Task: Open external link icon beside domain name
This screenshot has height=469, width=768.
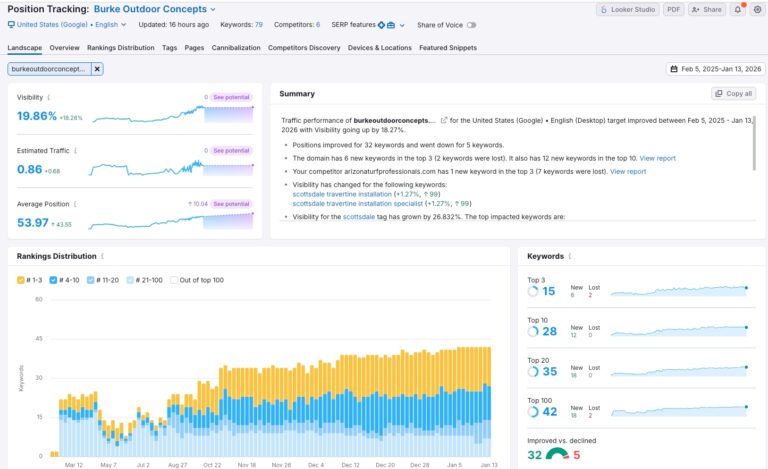Action: [444, 120]
